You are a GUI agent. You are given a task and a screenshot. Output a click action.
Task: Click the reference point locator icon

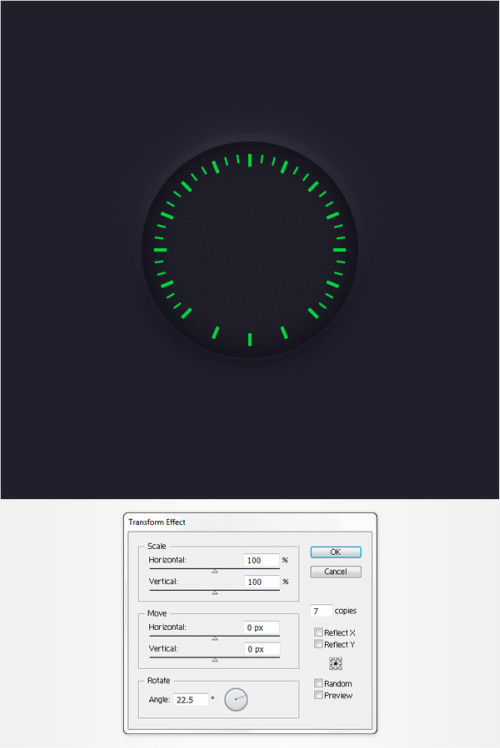pyautogui.click(x=335, y=664)
